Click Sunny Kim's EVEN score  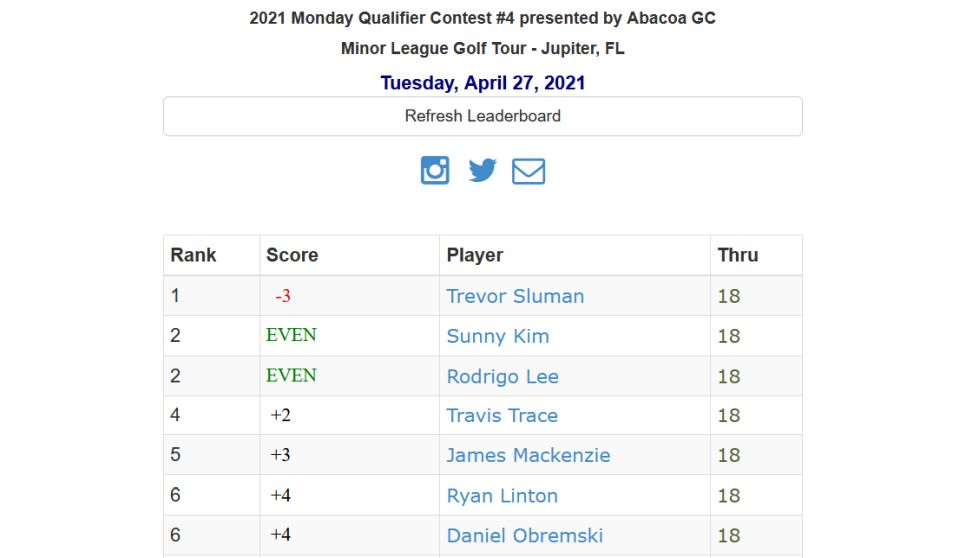[291, 335]
